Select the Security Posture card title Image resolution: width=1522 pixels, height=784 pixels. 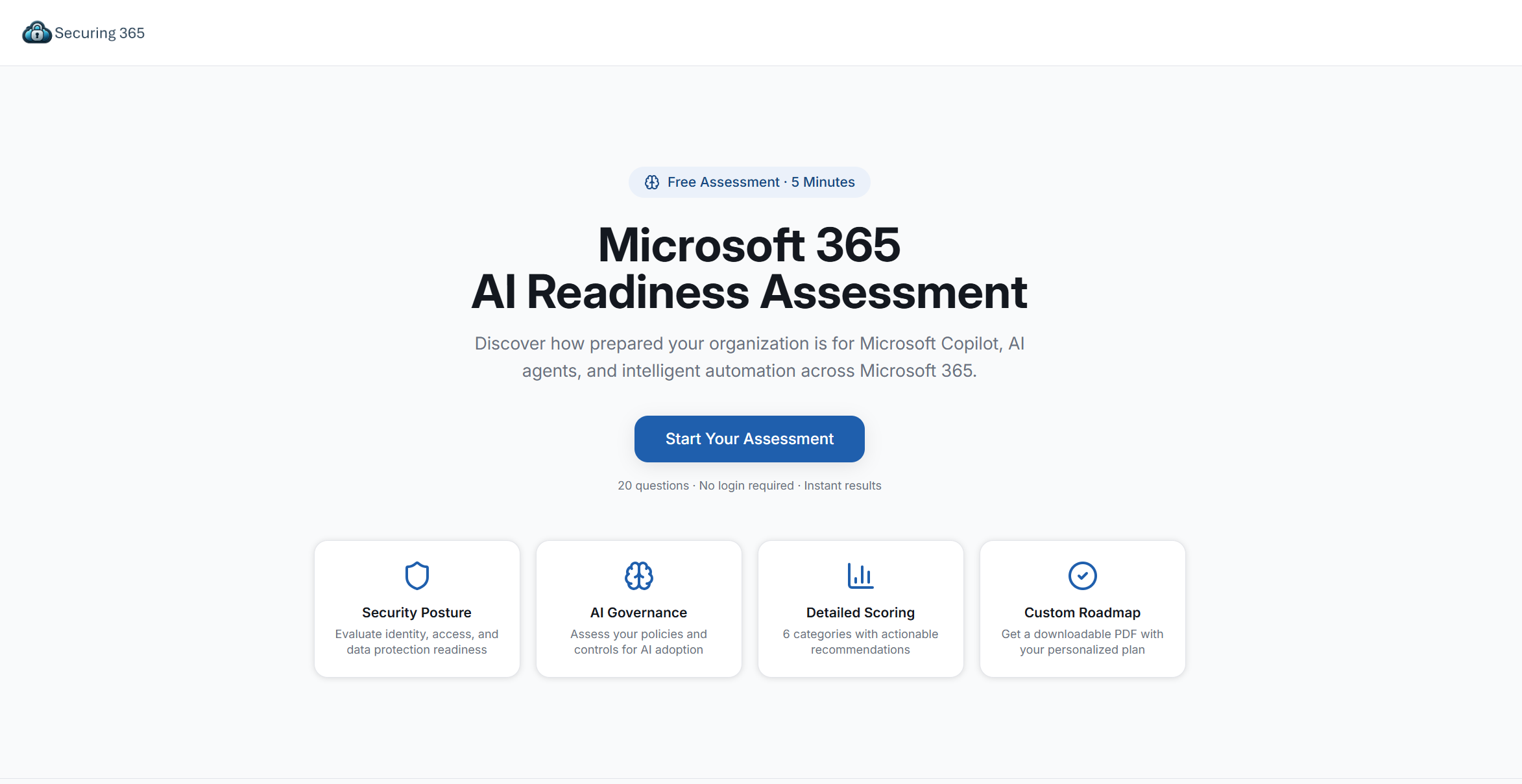pos(417,613)
